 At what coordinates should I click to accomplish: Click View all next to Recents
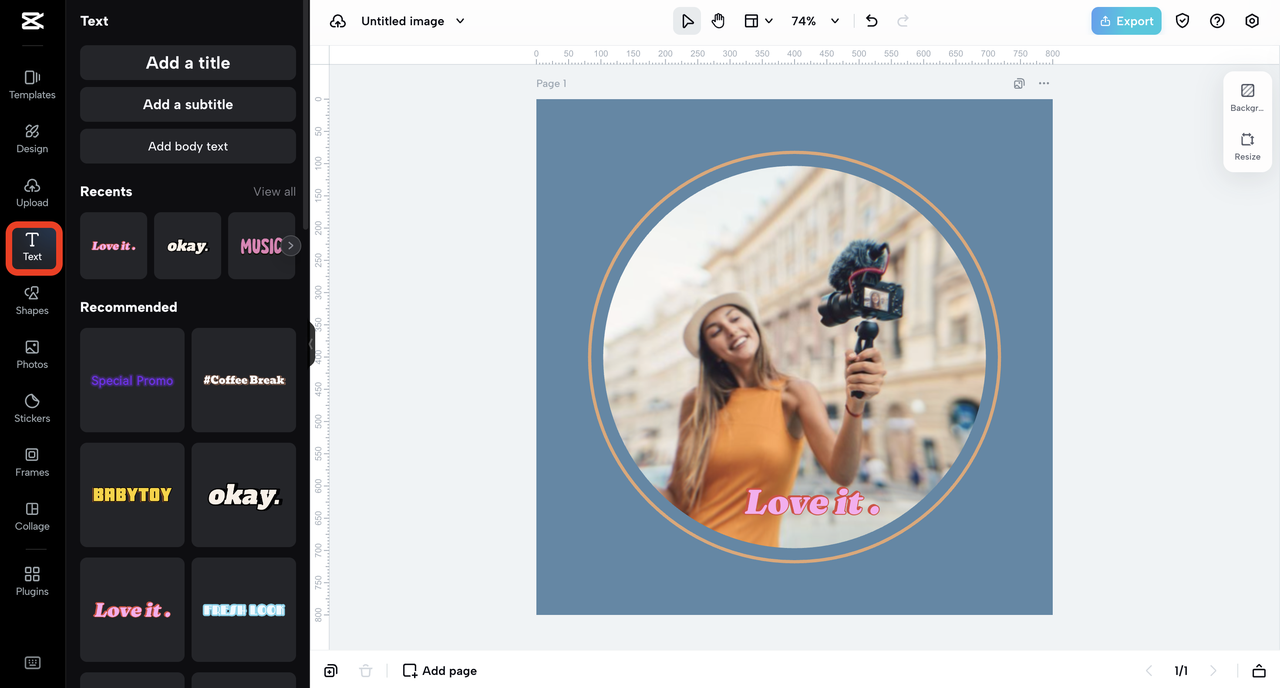[x=274, y=192]
